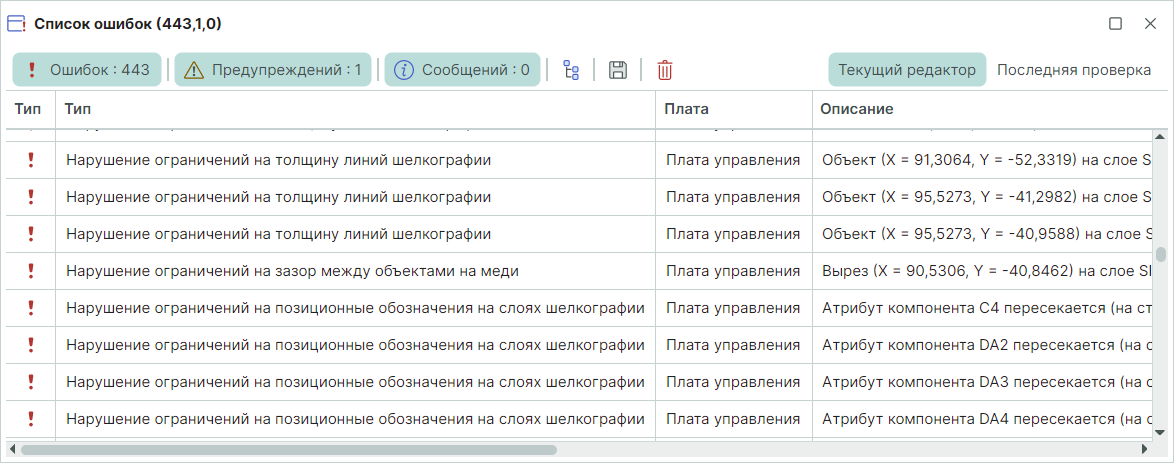Click the error icon on copper clearance row
The height and width of the screenshot is (463, 1174).
tap(31, 270)
